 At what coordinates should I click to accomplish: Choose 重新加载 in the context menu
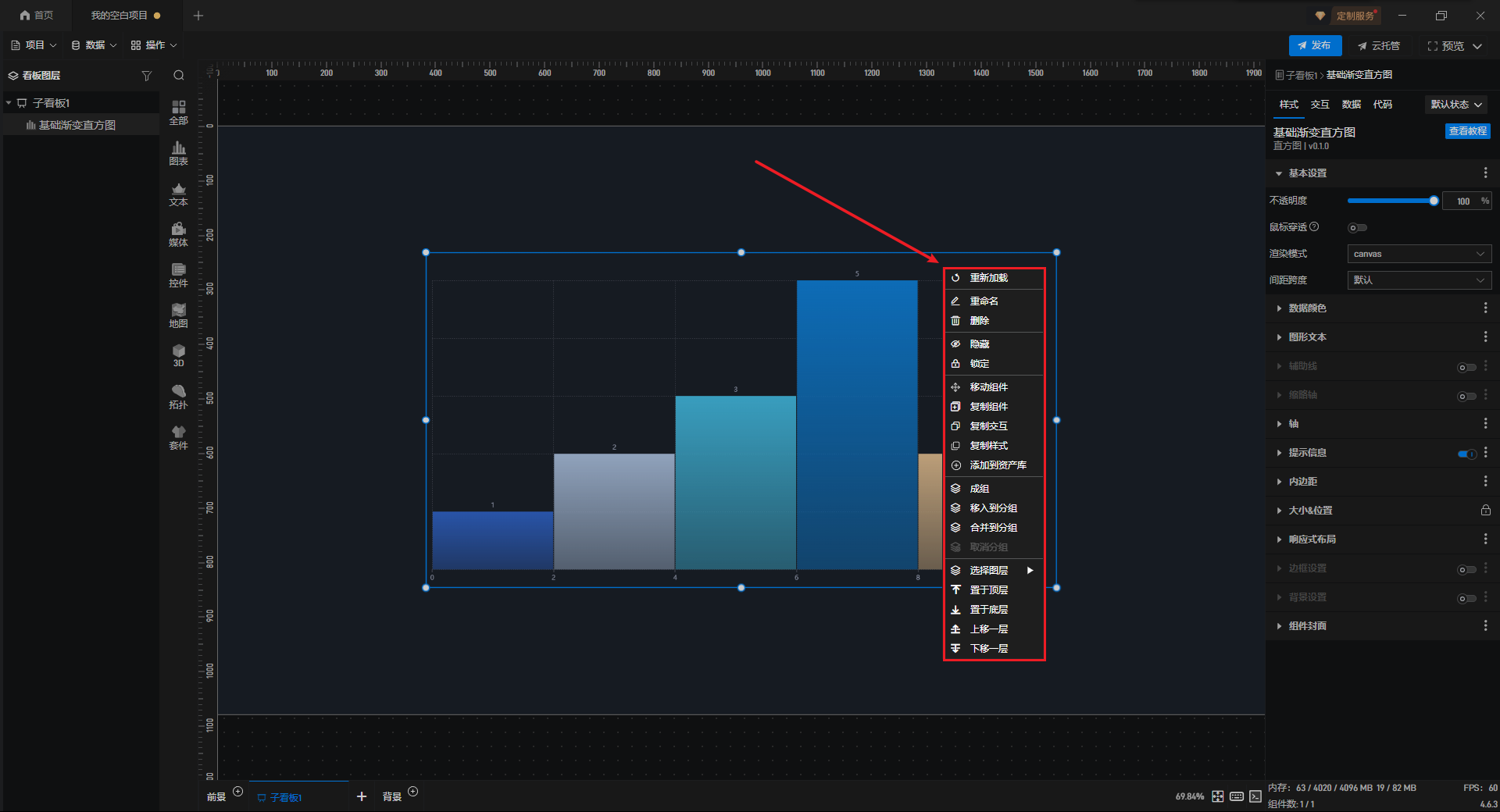click(994, 278)
